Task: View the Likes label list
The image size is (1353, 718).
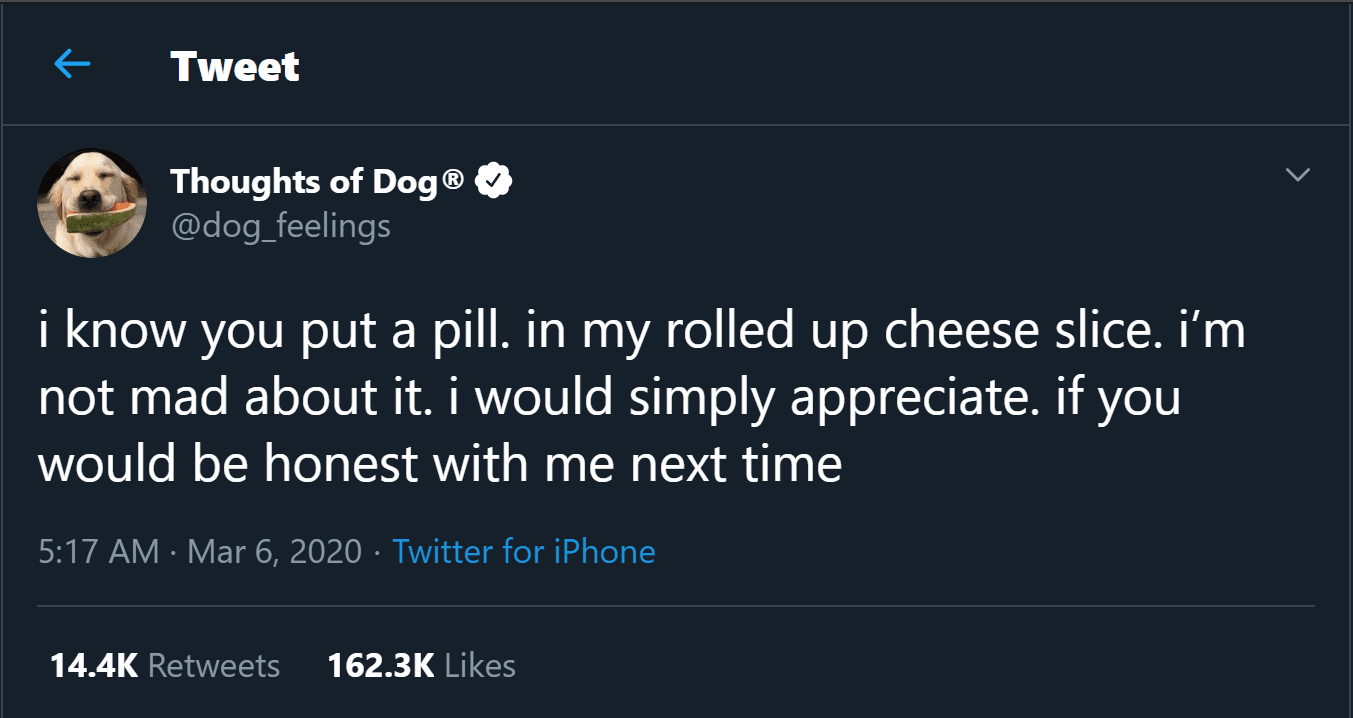Action: pyautogui.click(x=480, y=666)
